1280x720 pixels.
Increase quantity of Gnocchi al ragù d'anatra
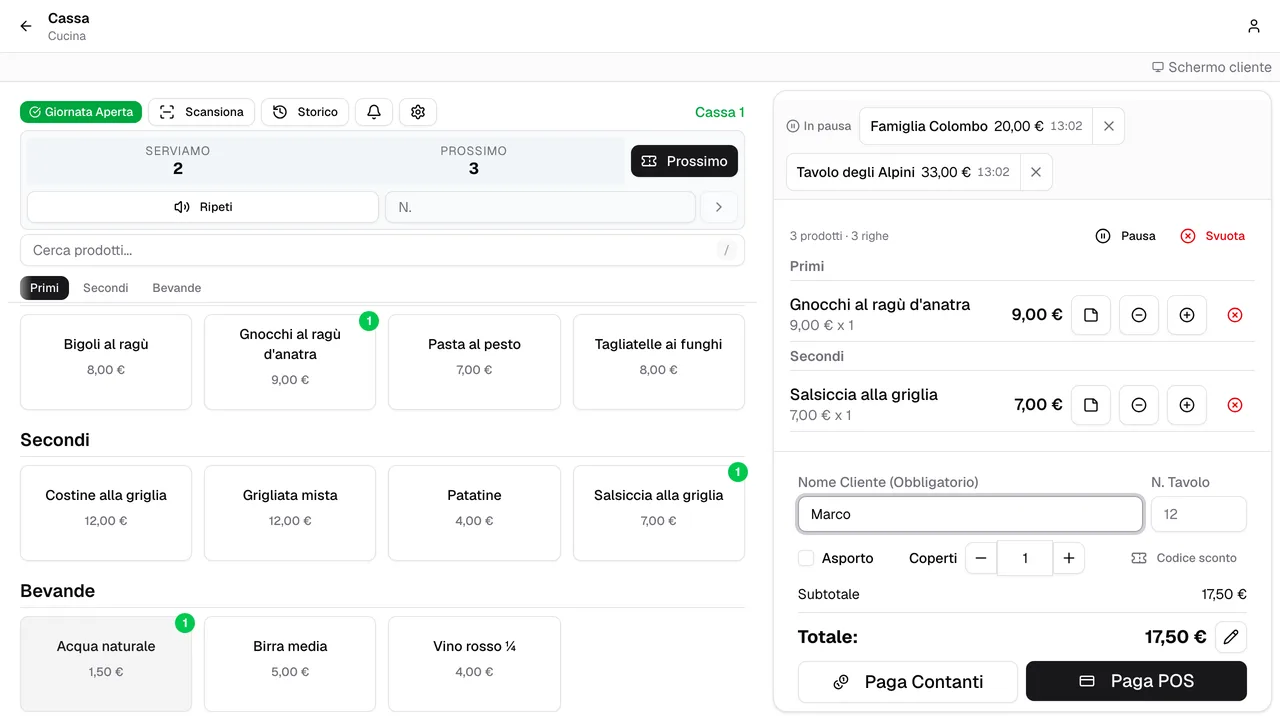pyautogui.click(x=1187, y=315)
